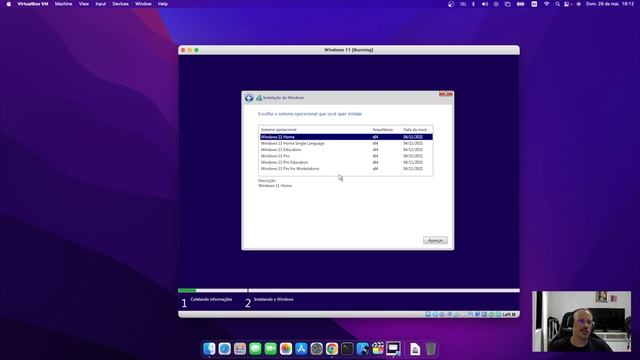Open Final Cut Pro from the Dock
640x360 pixels.
point(378,349)
